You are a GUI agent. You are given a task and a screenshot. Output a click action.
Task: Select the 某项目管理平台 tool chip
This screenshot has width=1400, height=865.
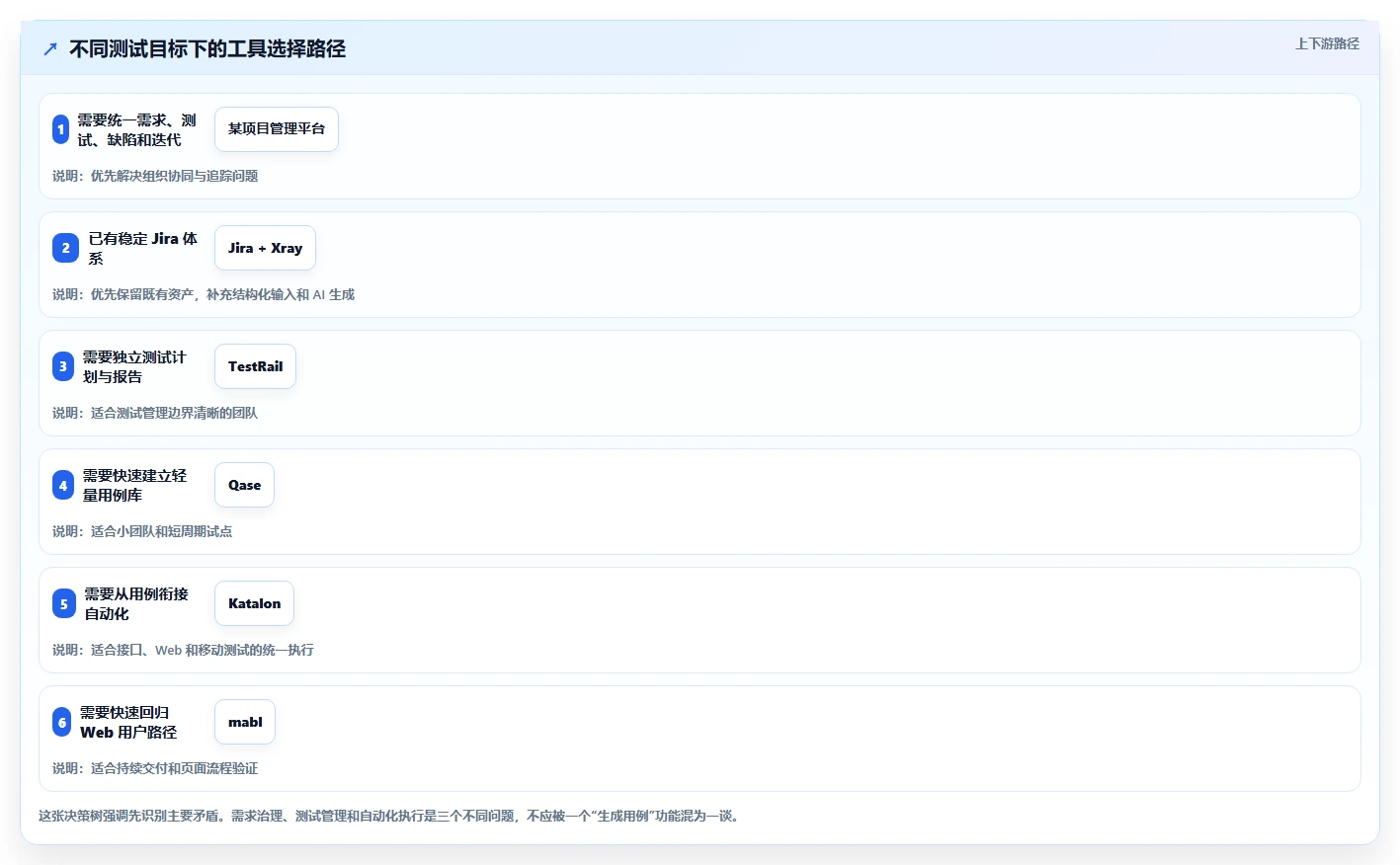coord(277,129)
